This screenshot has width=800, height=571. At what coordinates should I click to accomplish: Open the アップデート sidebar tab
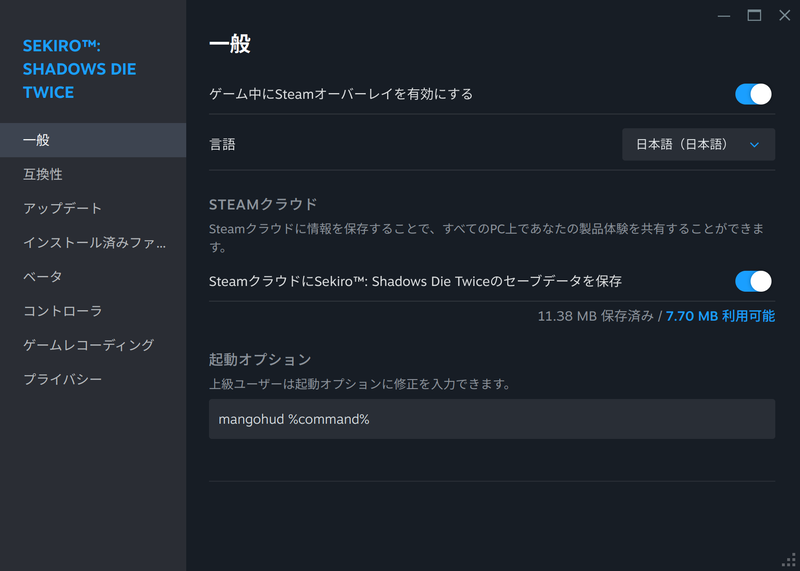pos(93,208)
